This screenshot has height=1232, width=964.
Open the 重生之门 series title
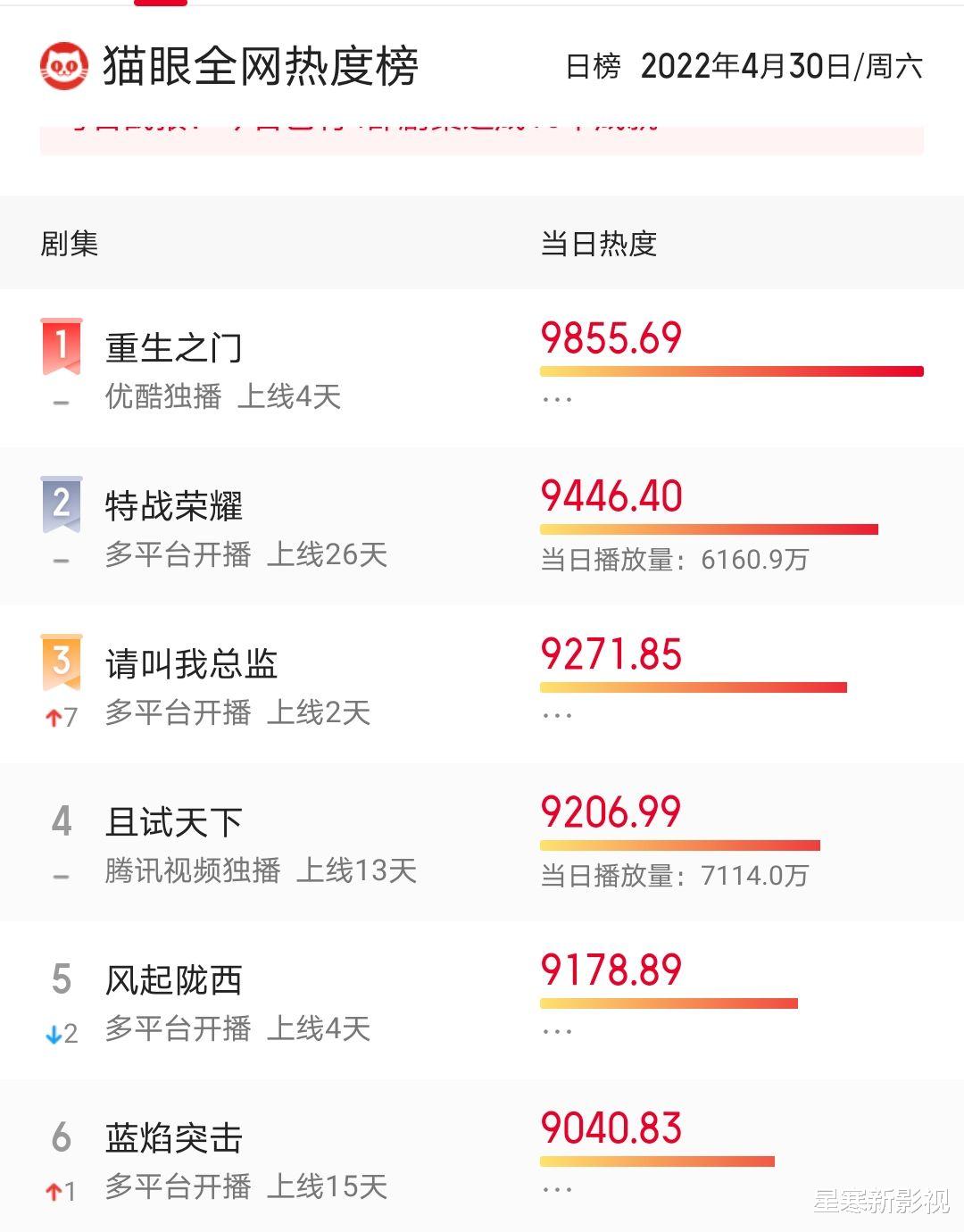[x=174, y=348]
